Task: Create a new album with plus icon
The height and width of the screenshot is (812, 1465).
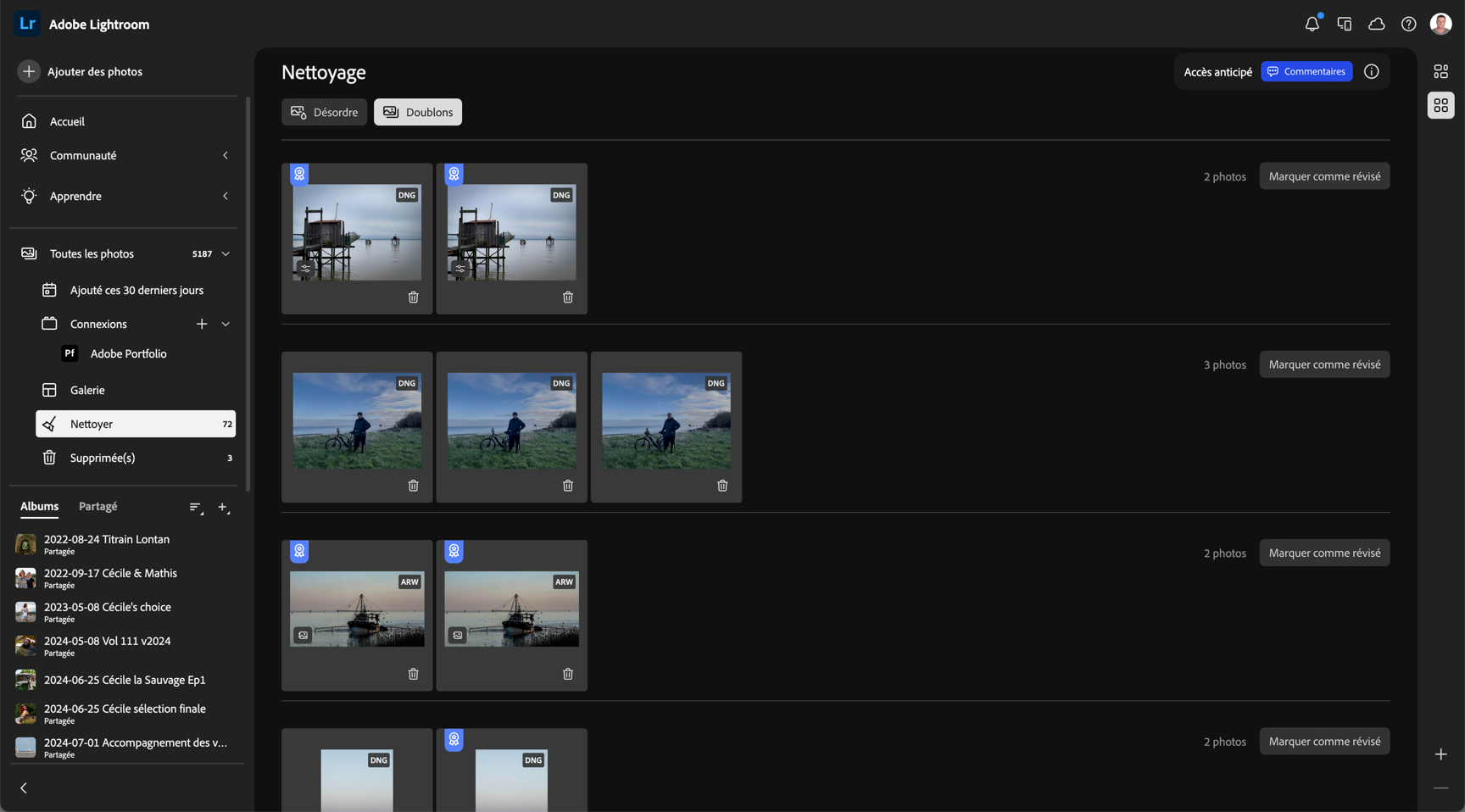Action: 223,508
